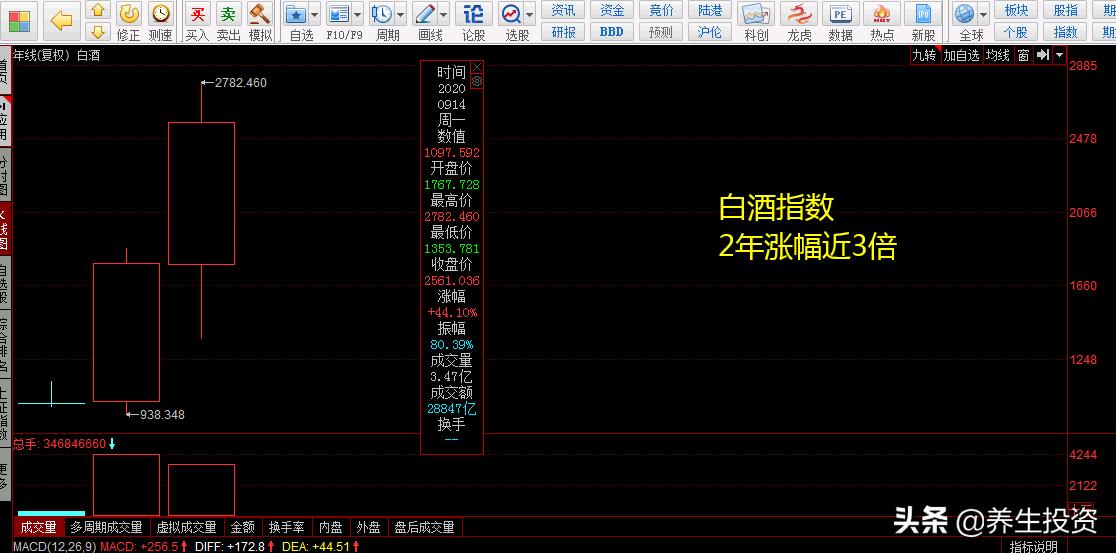Switch to the 盘后成交量 tab

point(425,527)
